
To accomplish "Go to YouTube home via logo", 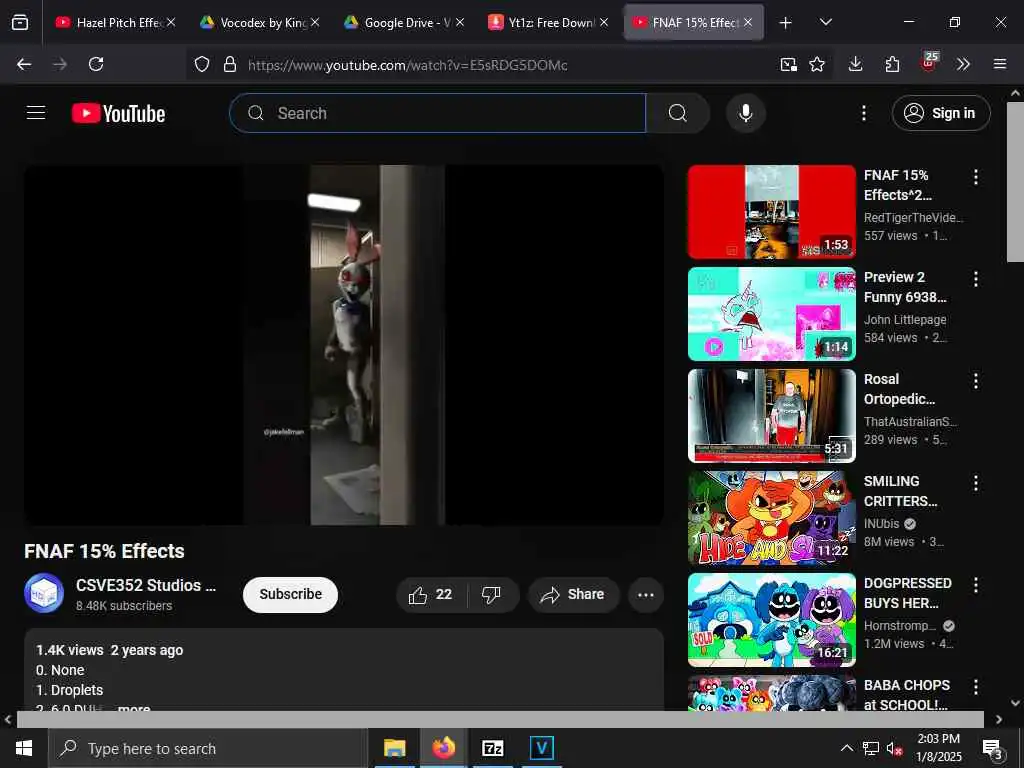I will click(x=118, y=114).
